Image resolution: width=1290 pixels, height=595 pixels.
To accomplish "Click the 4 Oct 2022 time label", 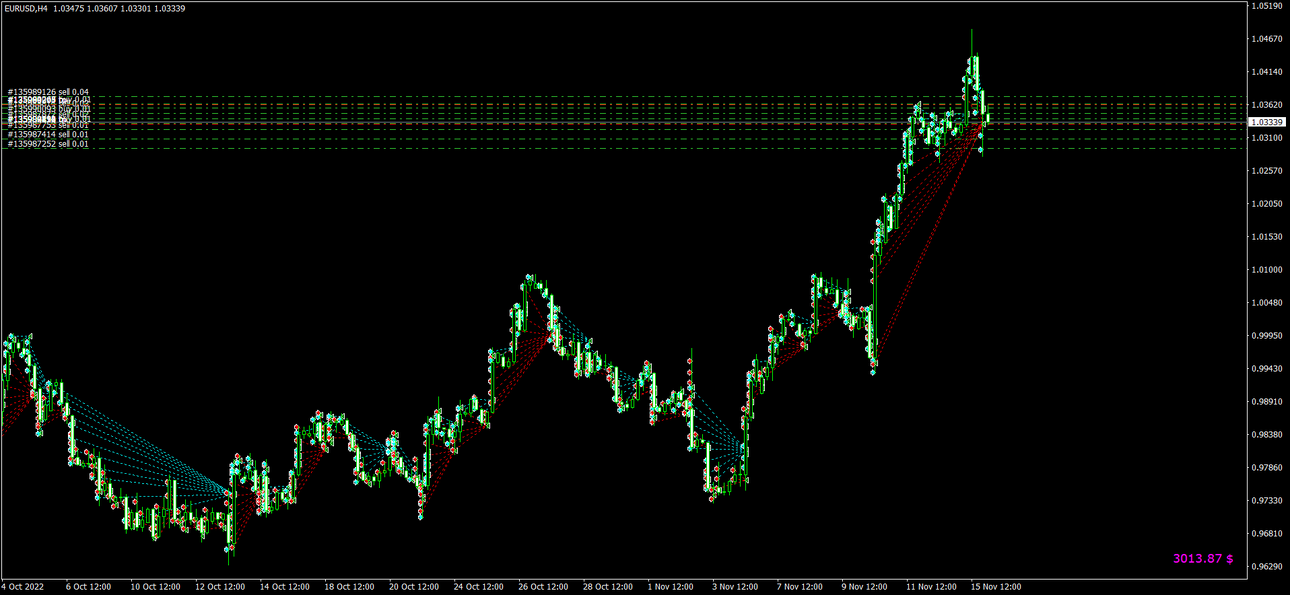I will pyautogui.click(x=23, y=587).
